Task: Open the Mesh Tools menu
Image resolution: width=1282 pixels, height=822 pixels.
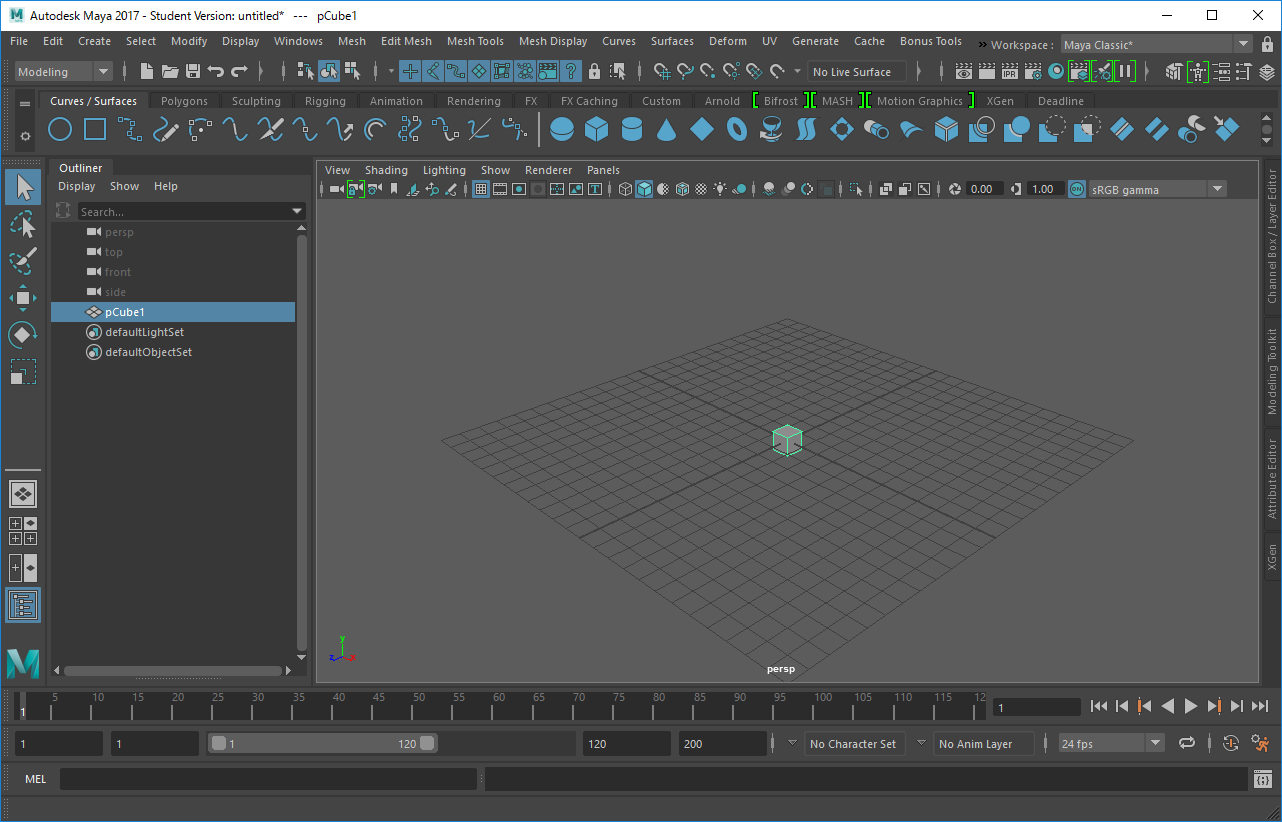Action: coord(475,41)
